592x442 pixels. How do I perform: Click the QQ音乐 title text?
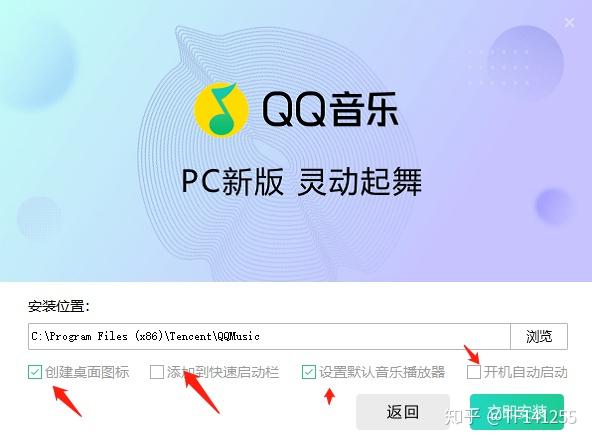click(x=330, y=109)
